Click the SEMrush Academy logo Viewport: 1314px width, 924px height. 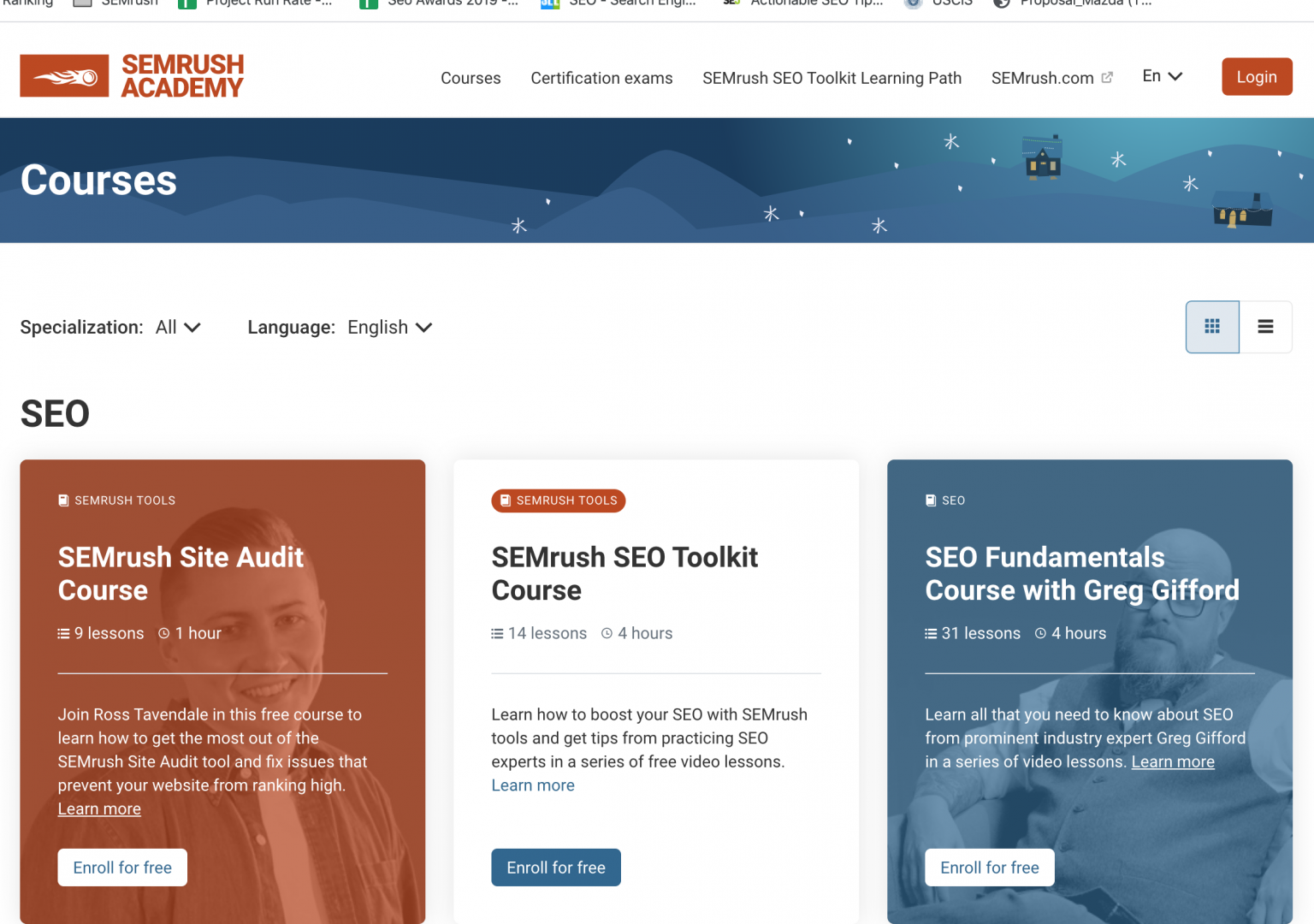[132, 76]
